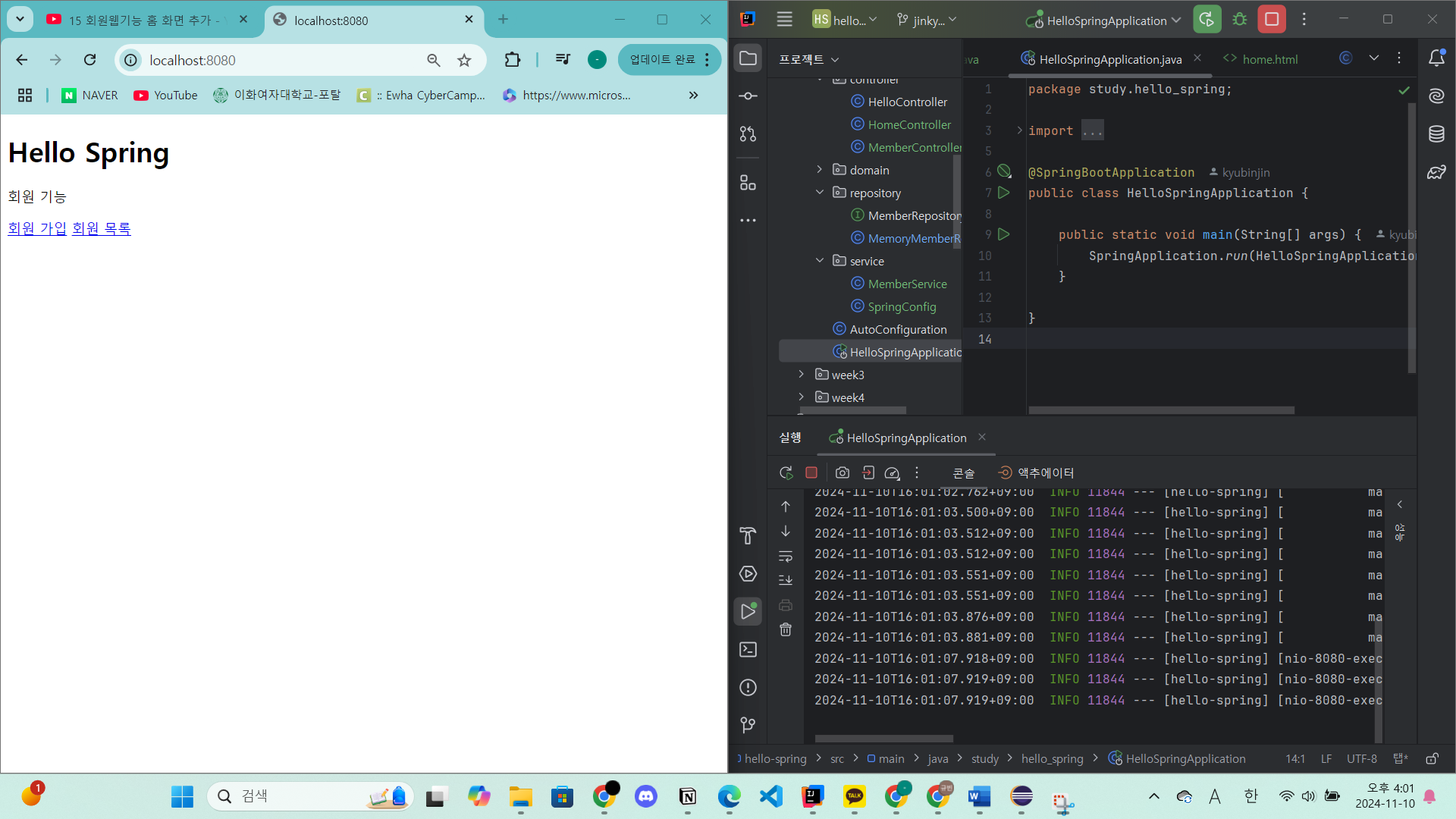Click the 회원 목록 link

click(102, 229)
